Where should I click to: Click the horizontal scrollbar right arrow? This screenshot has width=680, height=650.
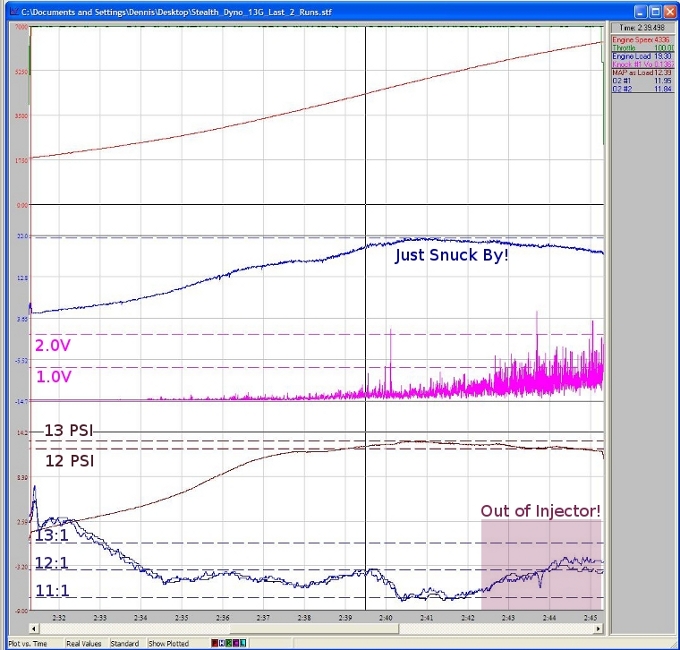coord(598,628)
